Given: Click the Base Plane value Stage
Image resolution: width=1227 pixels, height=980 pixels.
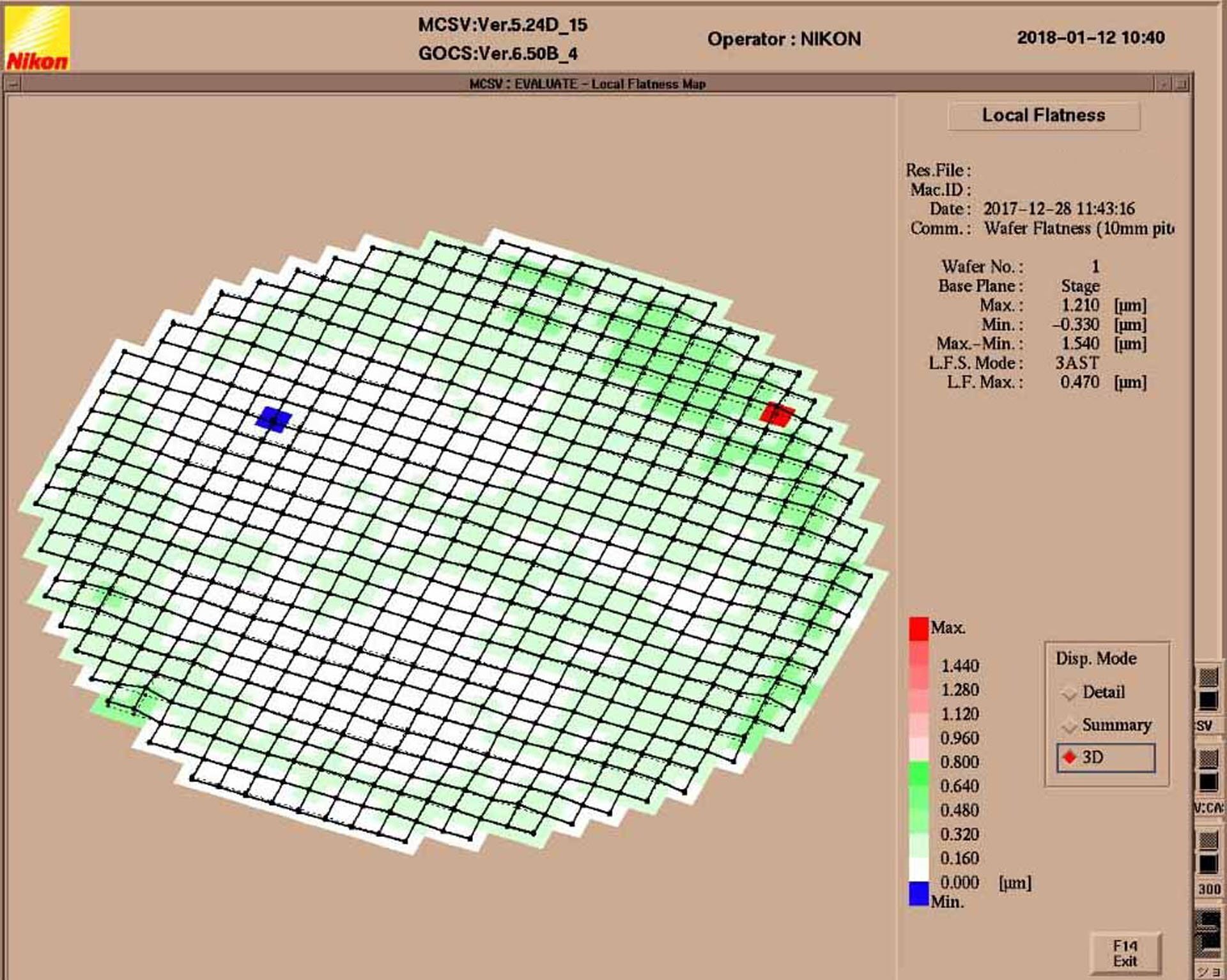Looking at the screenshot, I should pyautogui.click(x=1081, y=286).
